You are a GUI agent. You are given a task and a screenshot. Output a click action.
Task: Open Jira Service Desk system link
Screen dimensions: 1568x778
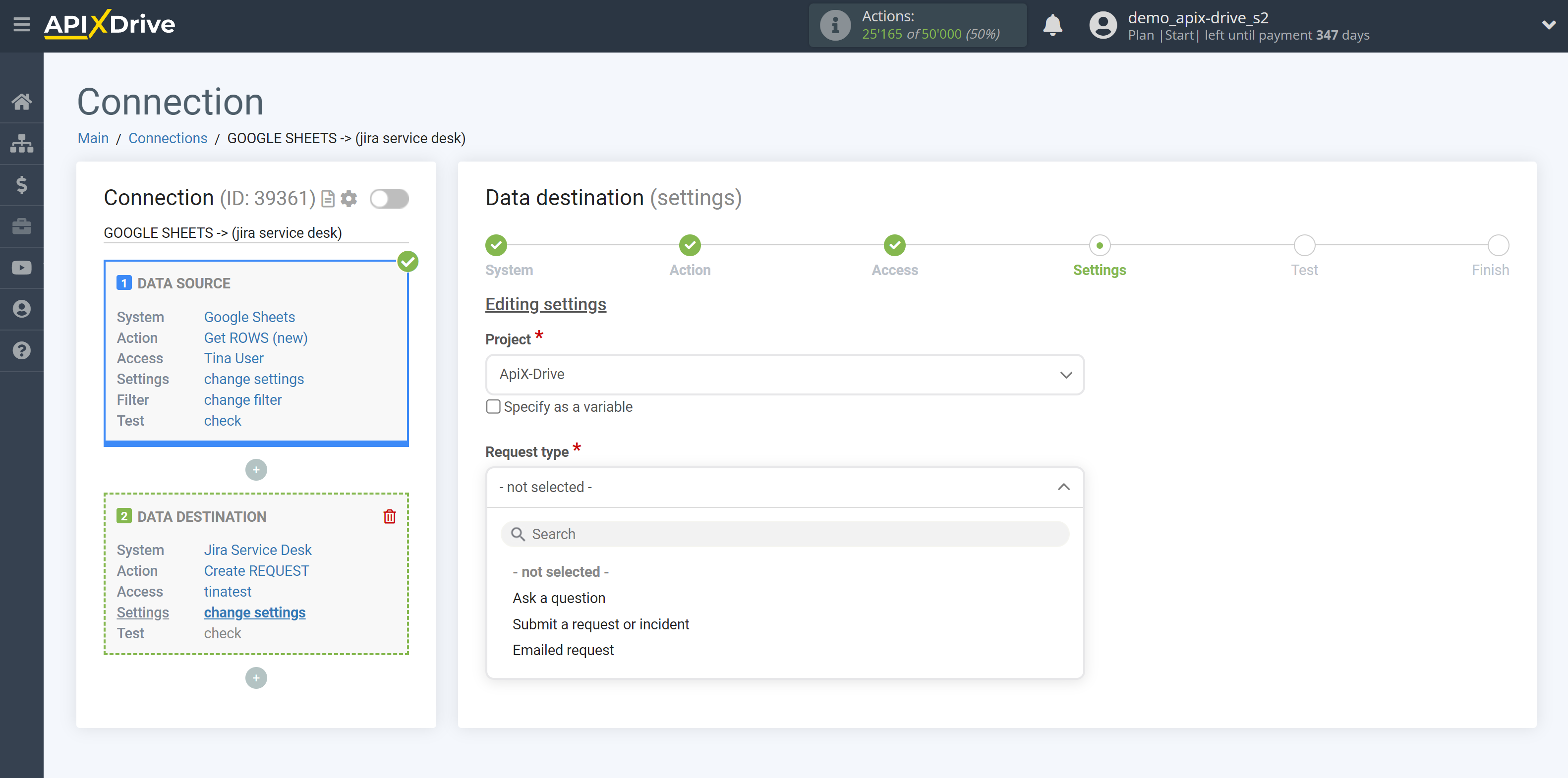[257, 550]
